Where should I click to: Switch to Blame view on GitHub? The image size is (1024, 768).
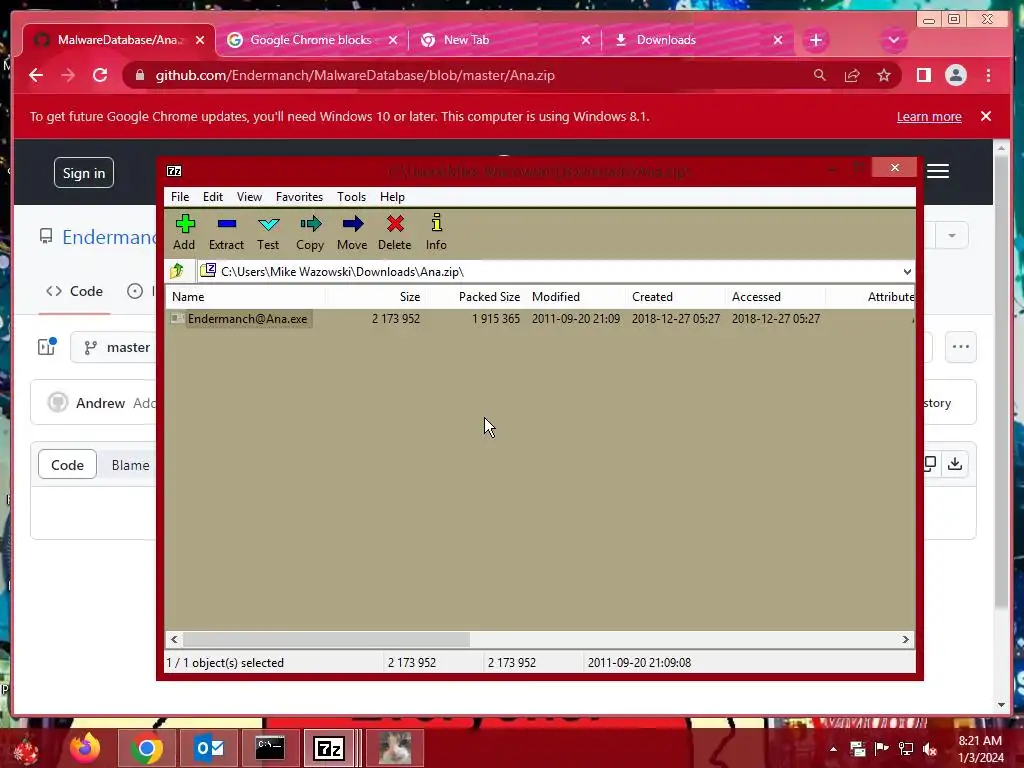tap(130, 464)
